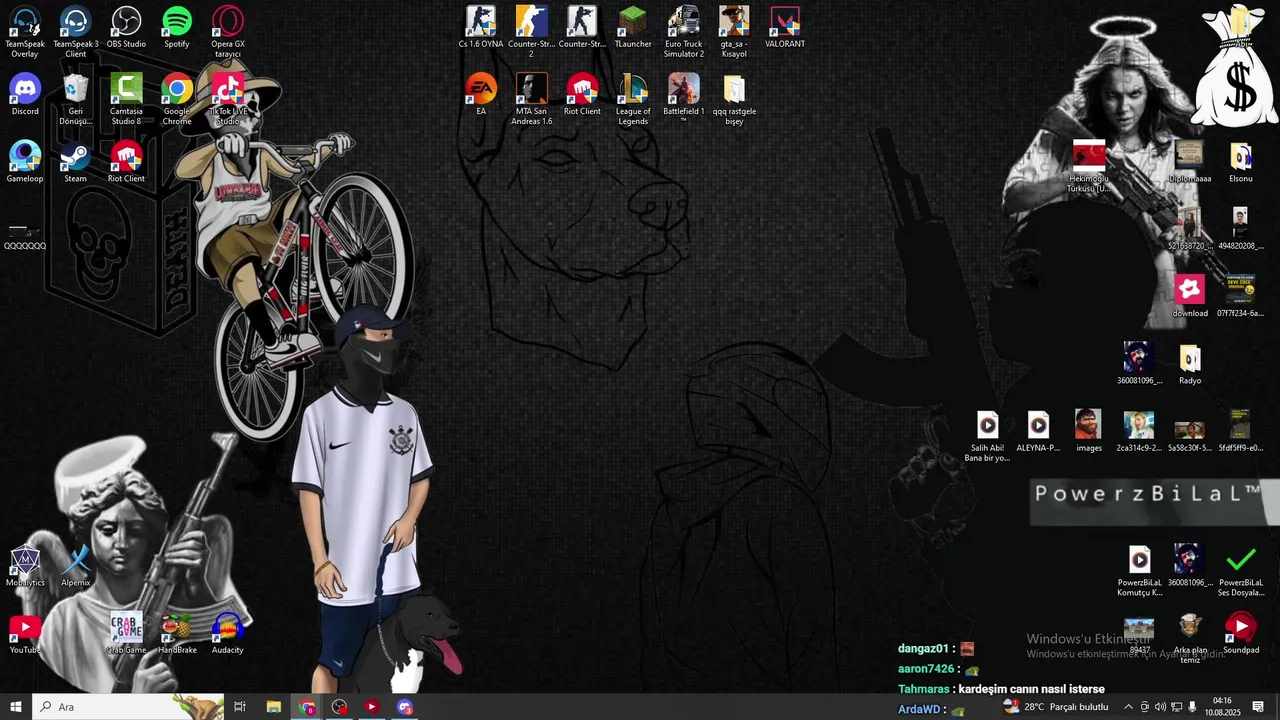The width and height of the screenshot is (1280, 720).
Task: Select Diplomaaaaa image file
Action: tap(1190, 162)
